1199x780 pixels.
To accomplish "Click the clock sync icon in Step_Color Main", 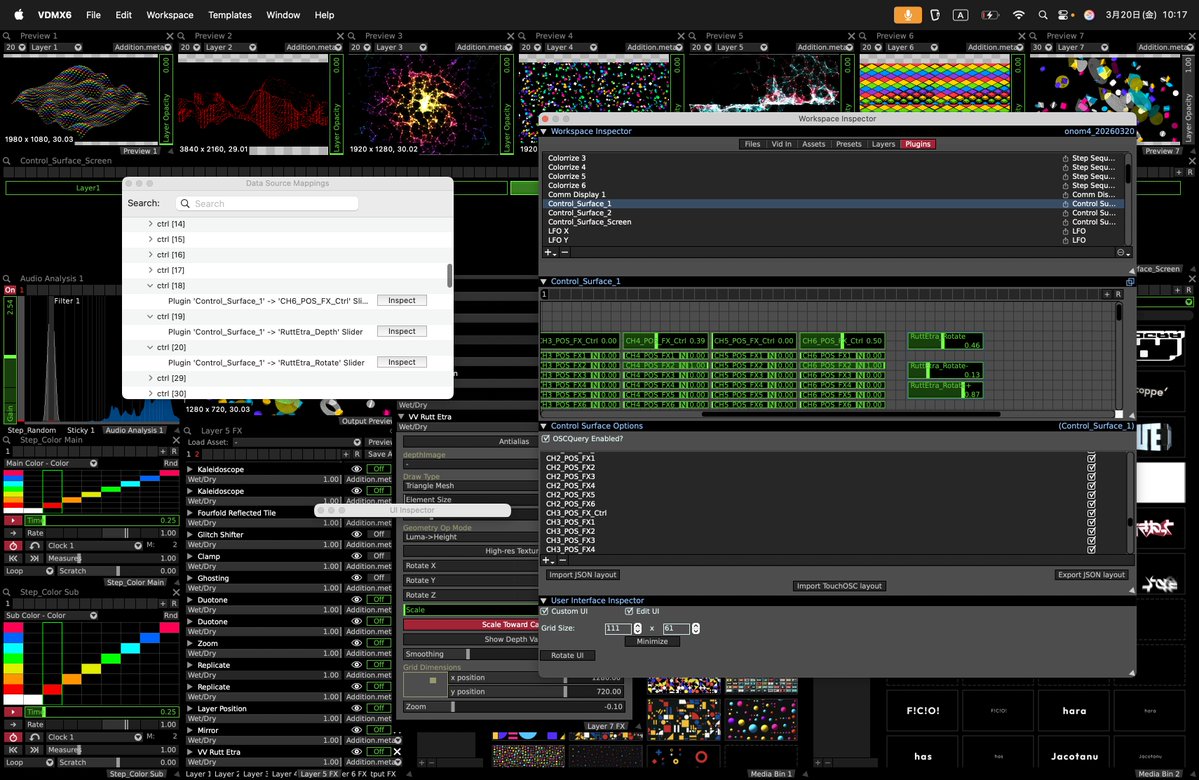I will point(13,546).
